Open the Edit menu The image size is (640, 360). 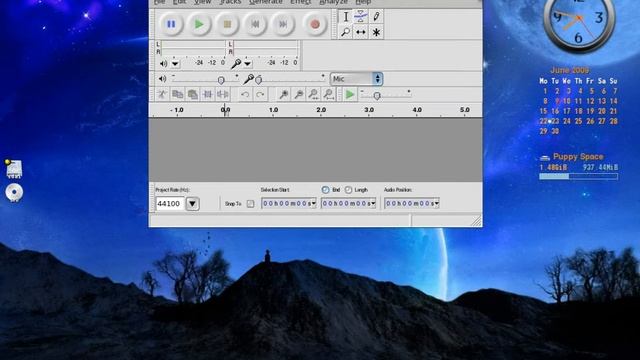(x=179, y=2)
